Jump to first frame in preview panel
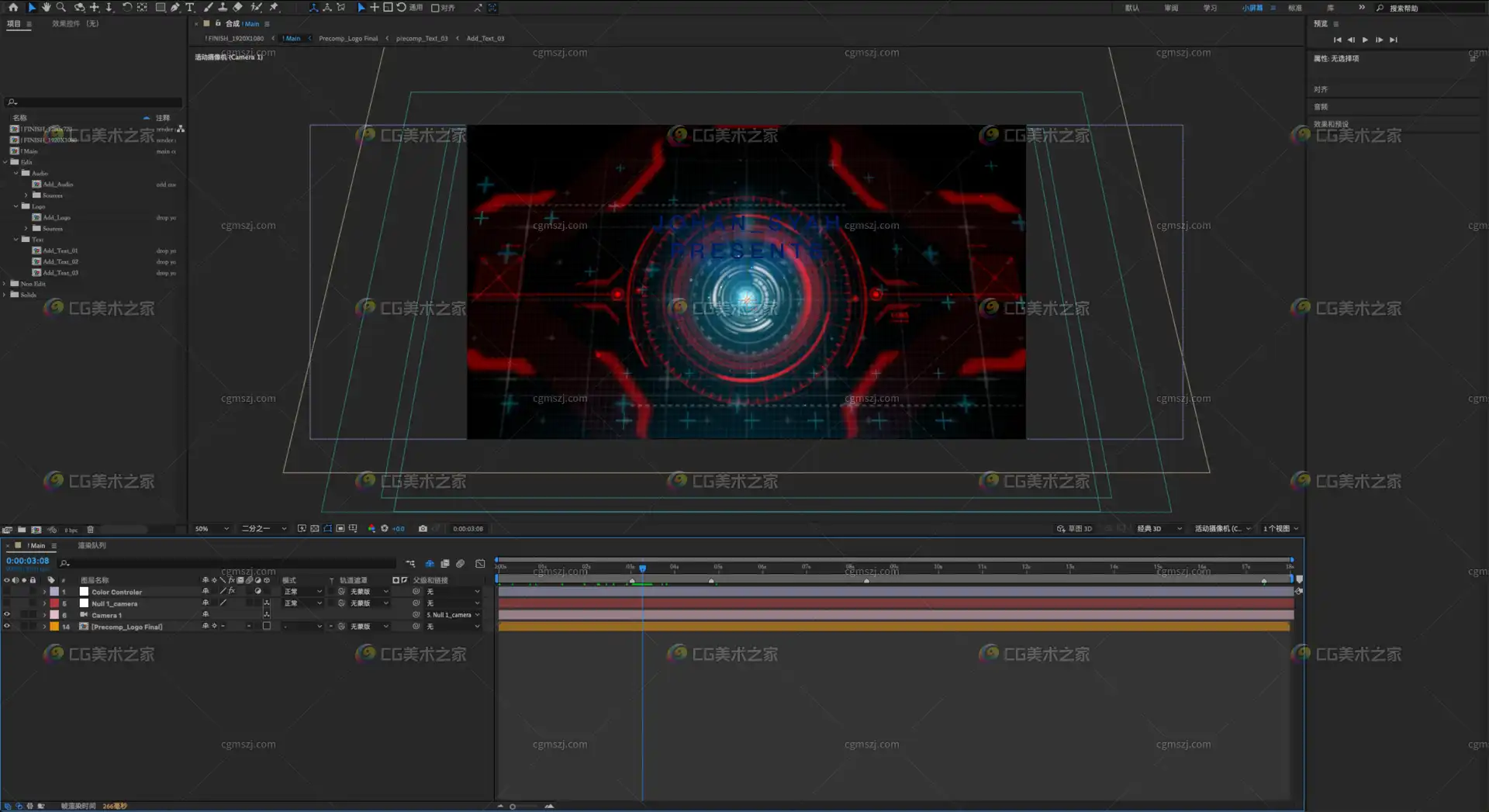Image resolution: width=1489 pixels, height=812 pixels. coord(1337,40)
